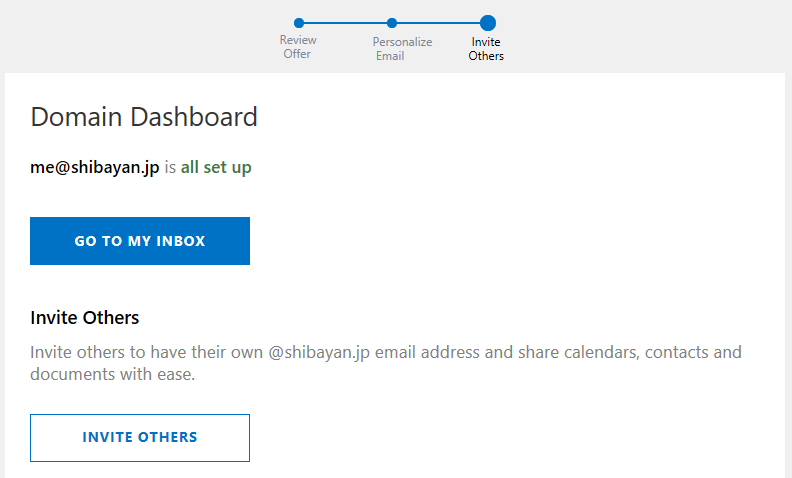Click the bold Invite Others section heading

[85, 318]
